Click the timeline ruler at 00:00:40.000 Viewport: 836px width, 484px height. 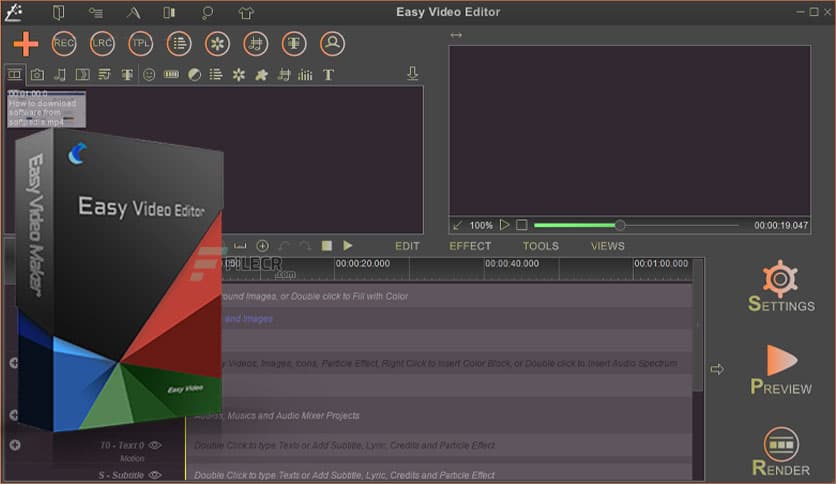tap(512, 263)
